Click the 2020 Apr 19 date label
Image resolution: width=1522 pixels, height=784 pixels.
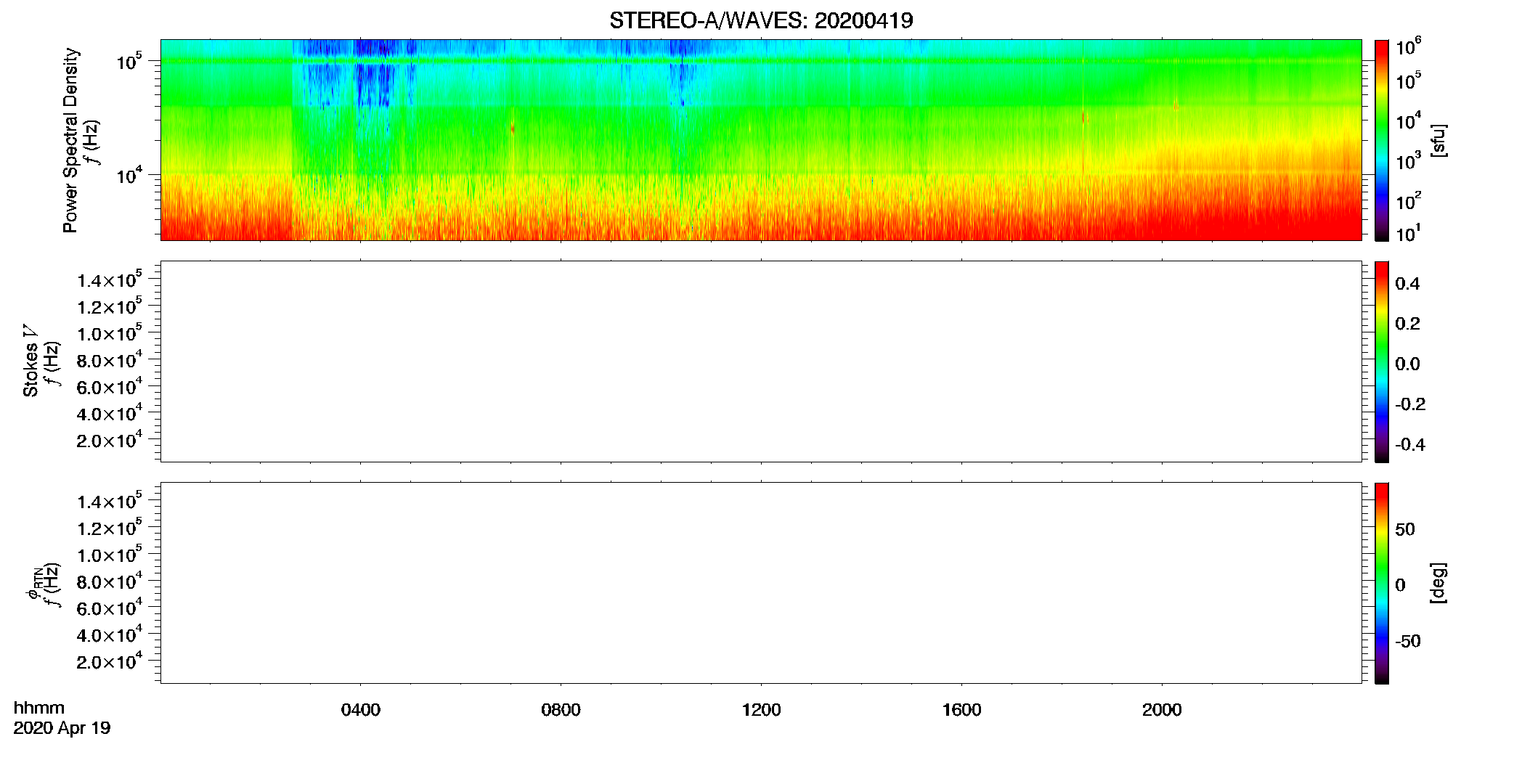coord(62,728)
